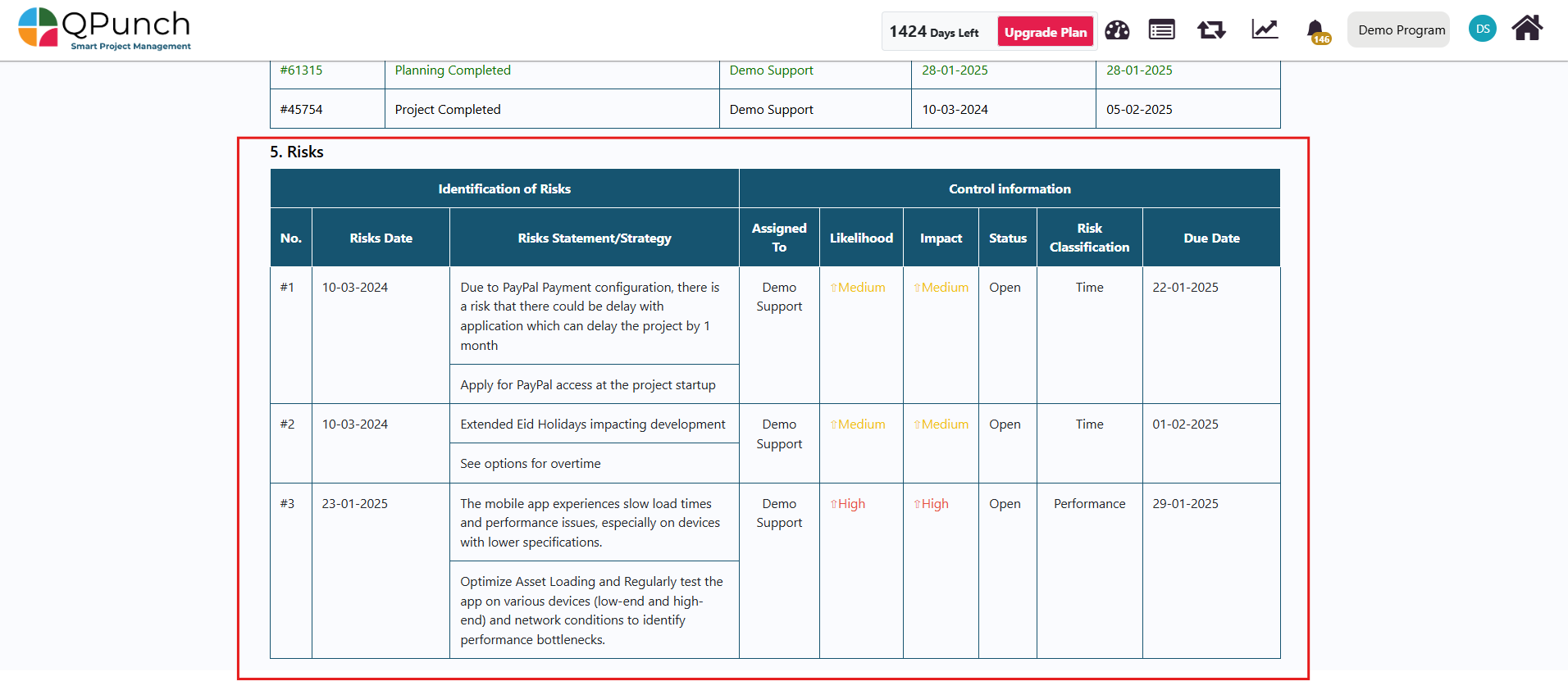Click the Impact column header
Viewport: 1568px width, 681px height.
click(x=941, y=238)
